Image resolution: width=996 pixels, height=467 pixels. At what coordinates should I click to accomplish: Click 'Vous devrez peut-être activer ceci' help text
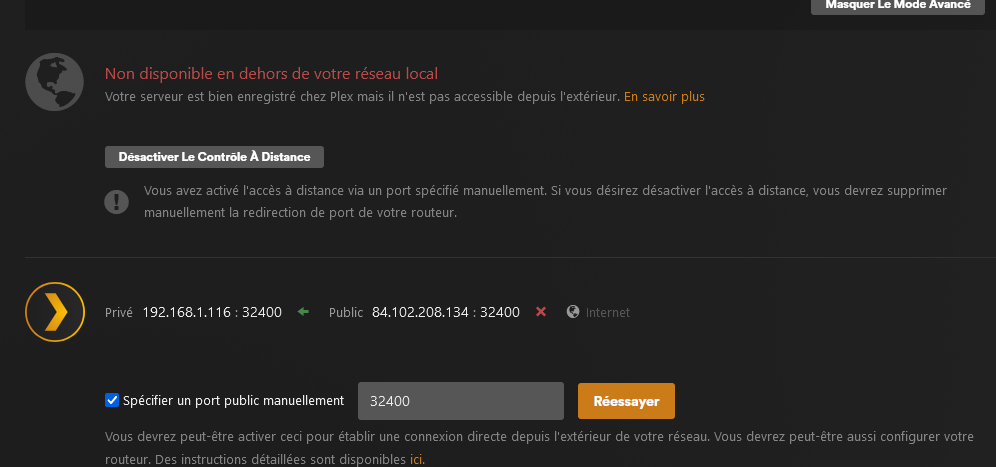(x=539, y=447)
